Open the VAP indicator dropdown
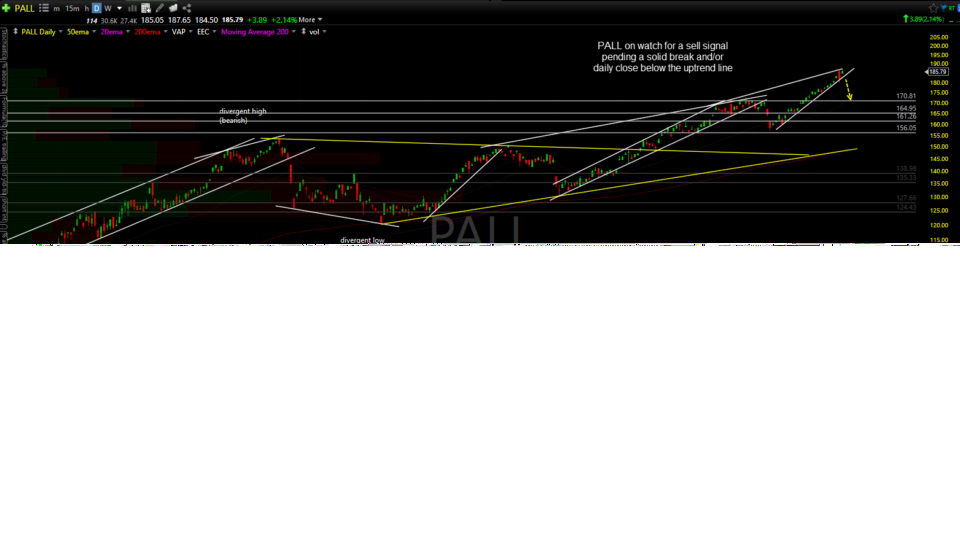This screenshot has width=960, height=553. coord(190,32)
